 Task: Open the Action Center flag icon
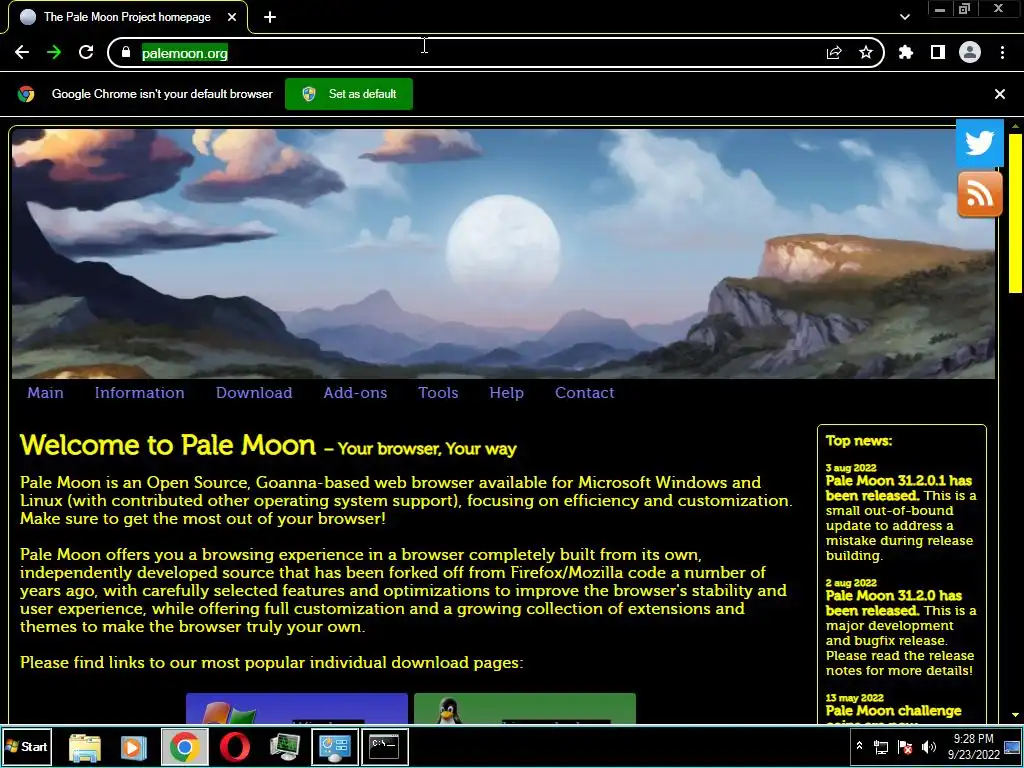click(x=904, y=747)
